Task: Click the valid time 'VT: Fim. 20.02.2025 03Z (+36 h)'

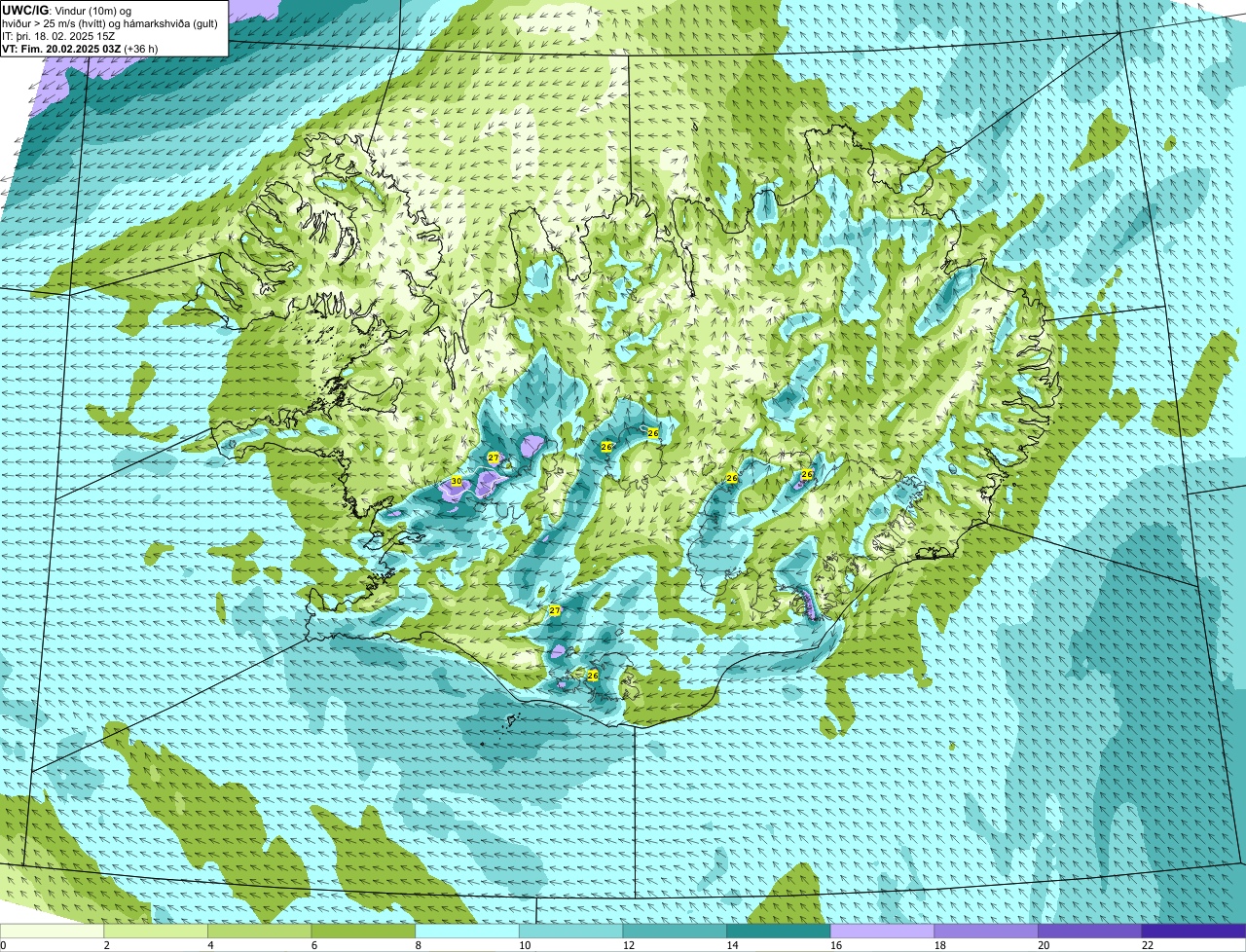Action: click(x=80, y=49)
